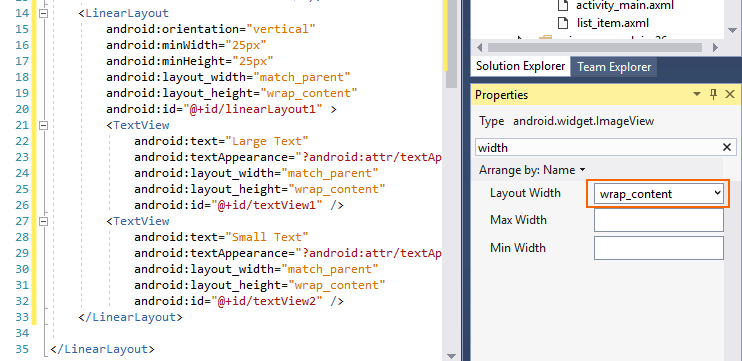Click the activity_main.axml file icon
The width and height of the screenshot is (742, 361).
(x=562, y=6)
